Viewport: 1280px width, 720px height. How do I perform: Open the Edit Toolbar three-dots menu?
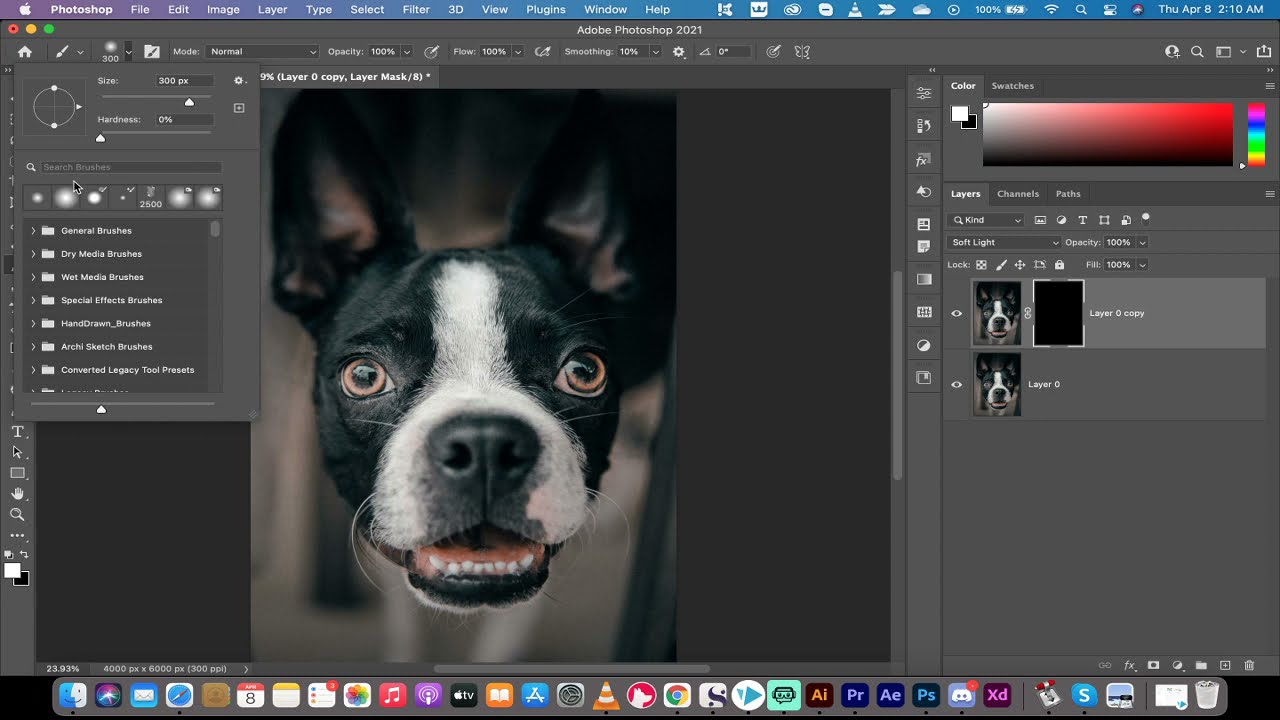pos(17,536)
